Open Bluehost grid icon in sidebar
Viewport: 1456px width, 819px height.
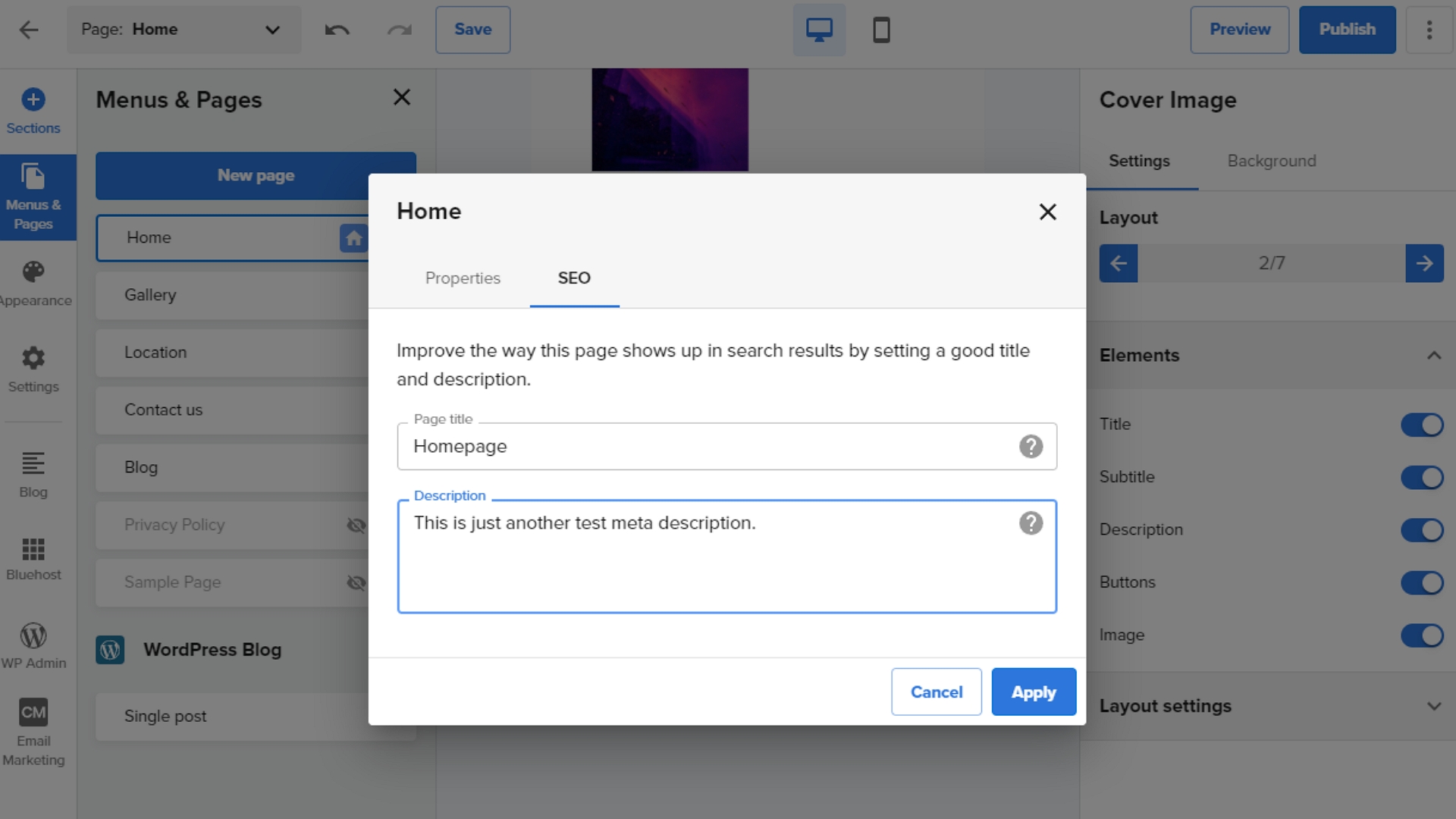click(x=33, y=559)
